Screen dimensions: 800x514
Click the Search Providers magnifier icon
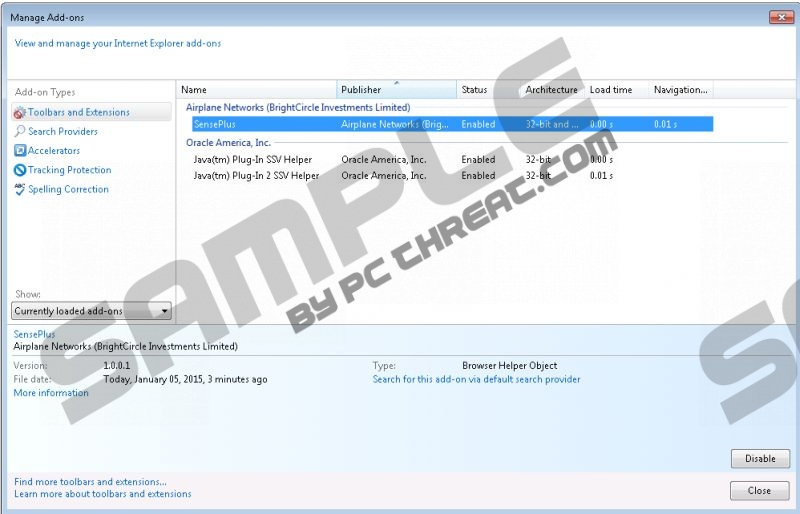(x=20, y=132)
